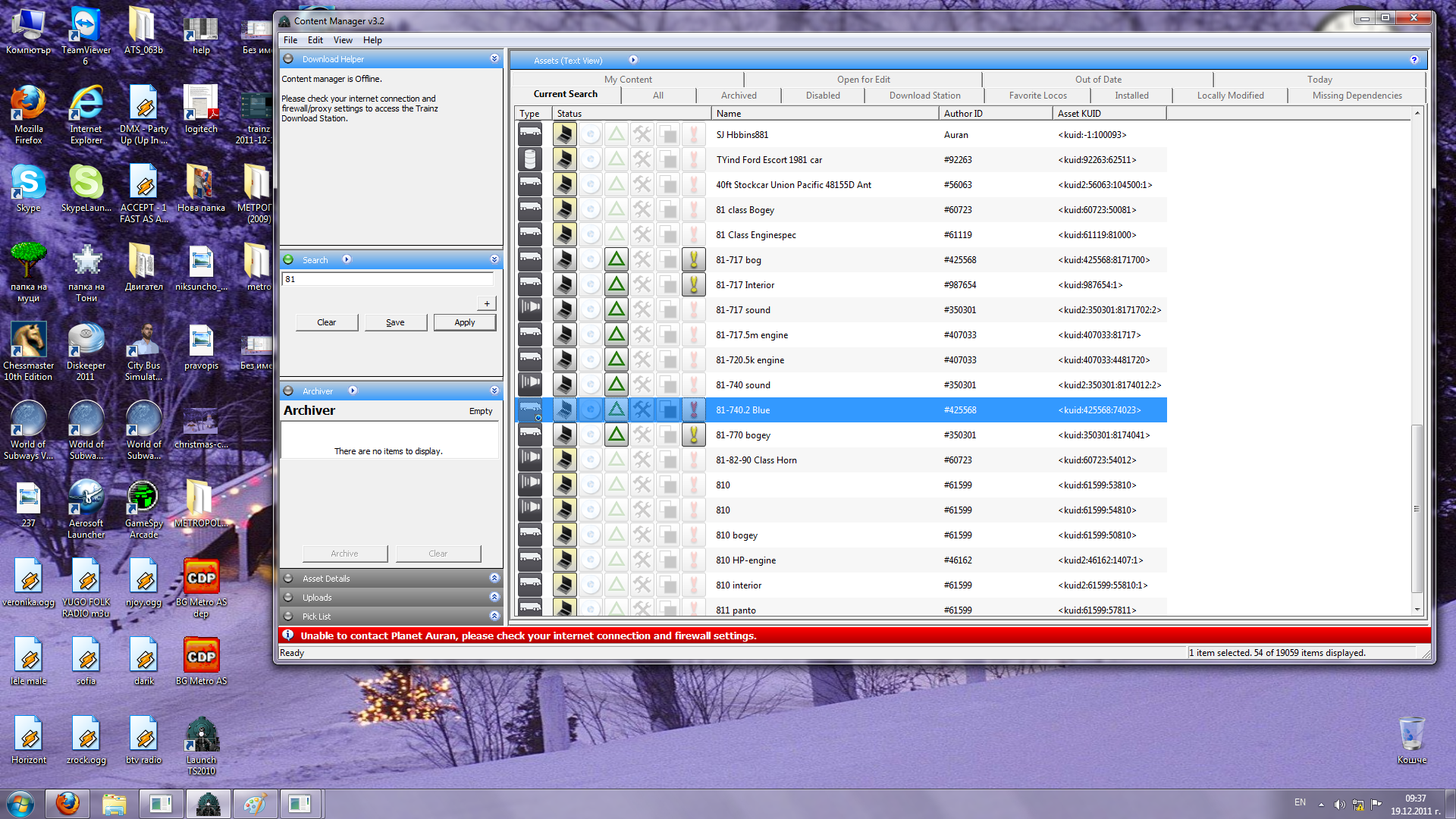
Task: Open the View menu
Action: pyautogui.click(x=343, y=40)
